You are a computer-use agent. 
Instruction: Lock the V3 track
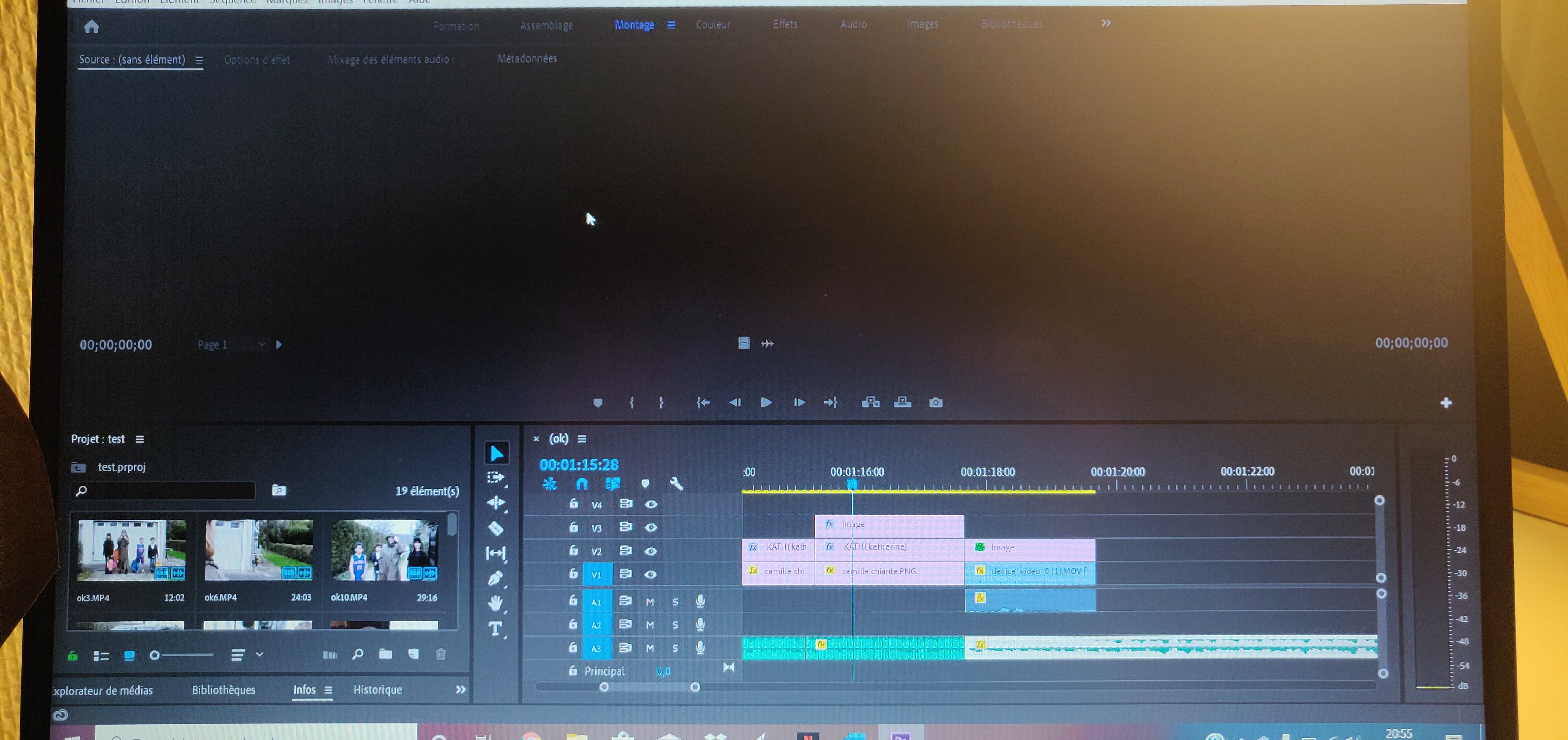[573, 527]
